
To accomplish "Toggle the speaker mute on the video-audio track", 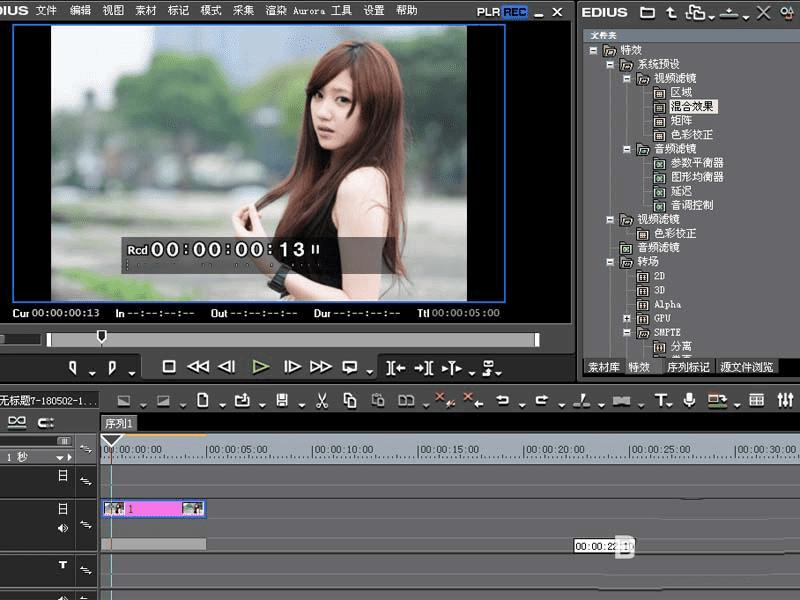I will tap(63, 529).
